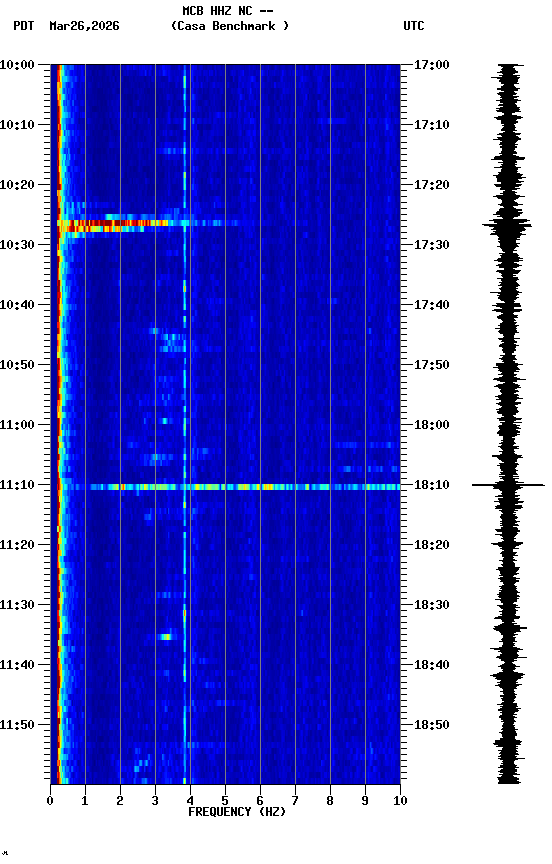The image size is (552, 864).
Task: Click the 10:10 PDT time label
Action: (x=17, y=125)
